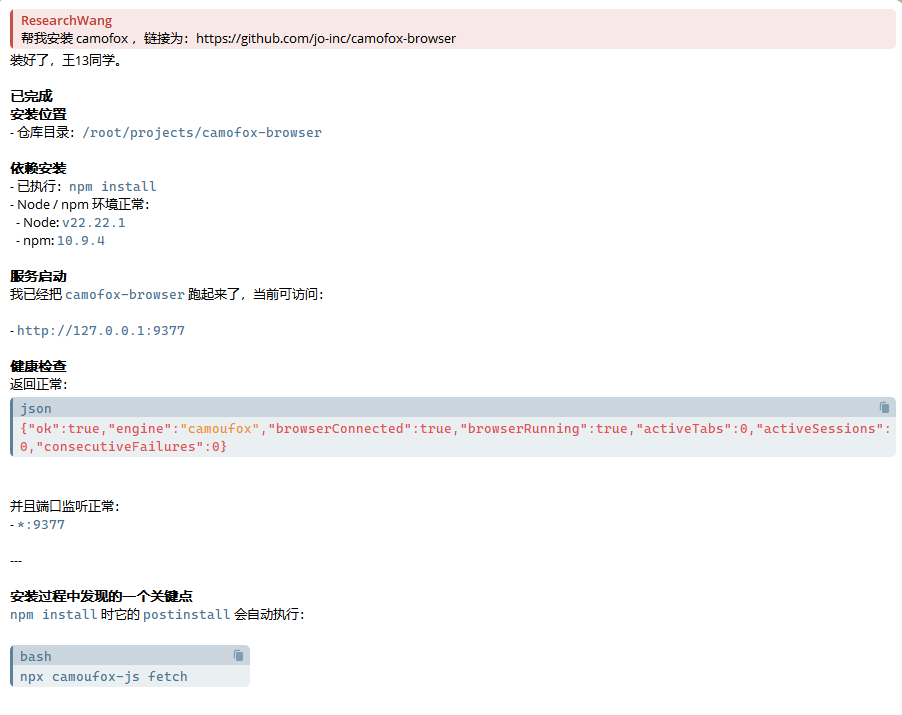This screenshot has width=902, height=715.
Task: Click the /root/projects/camofox-browser directory path
Action: 201,132
